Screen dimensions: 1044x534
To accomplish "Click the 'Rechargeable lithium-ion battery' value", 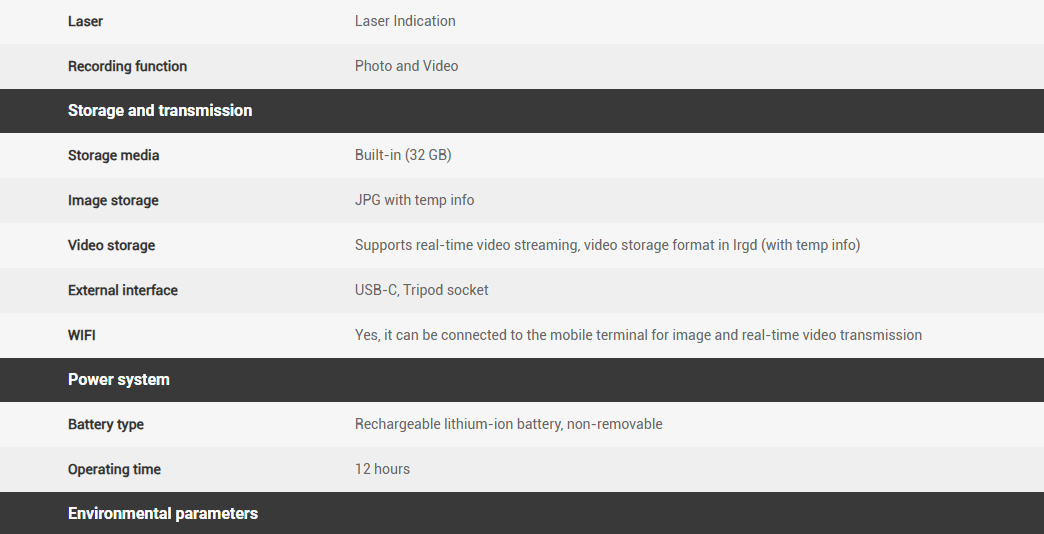I will click(x=508, y=424).
